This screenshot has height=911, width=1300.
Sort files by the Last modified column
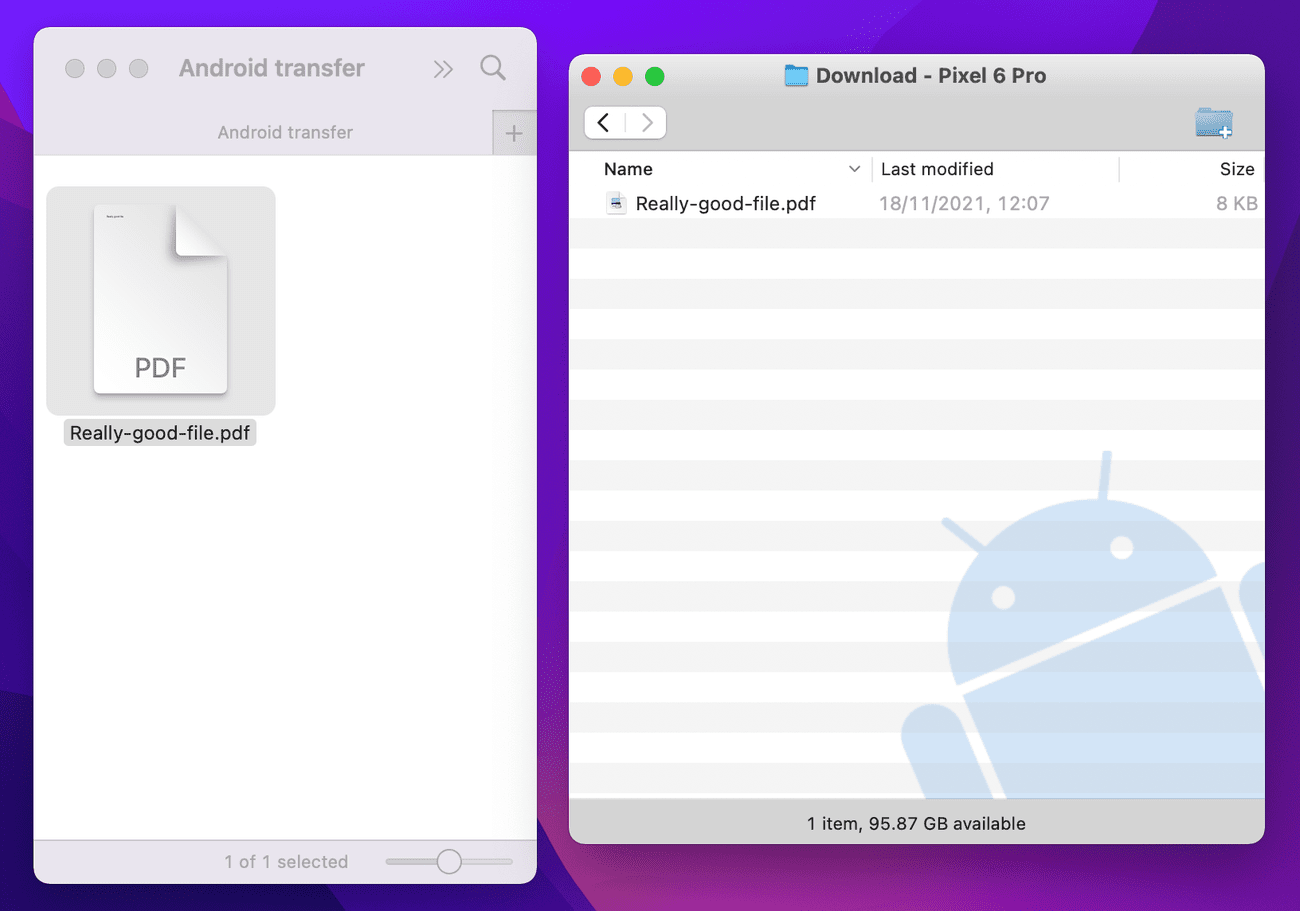pyautogui.click(x=937, y=169)
